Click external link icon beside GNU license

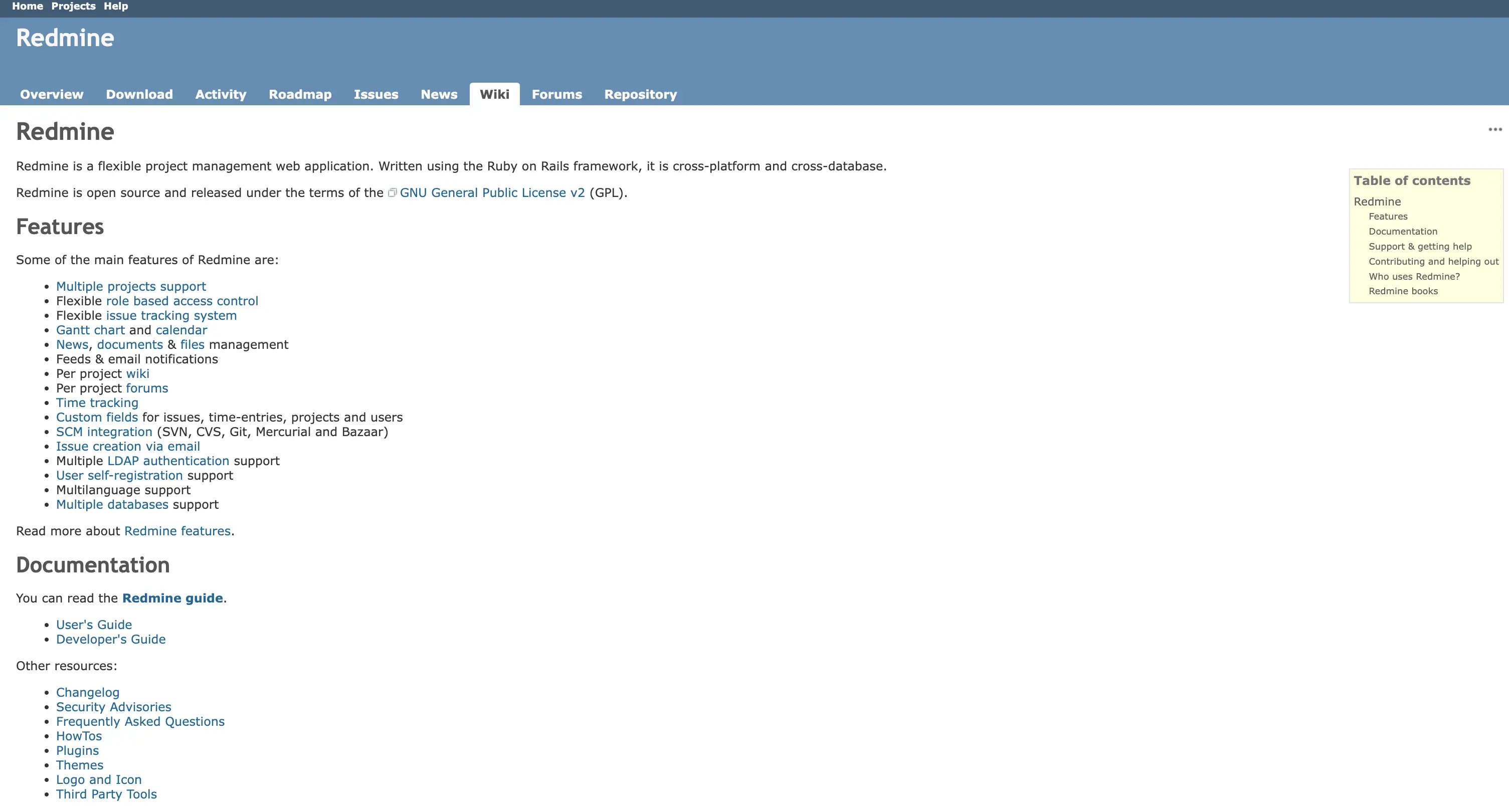[392, 192]
